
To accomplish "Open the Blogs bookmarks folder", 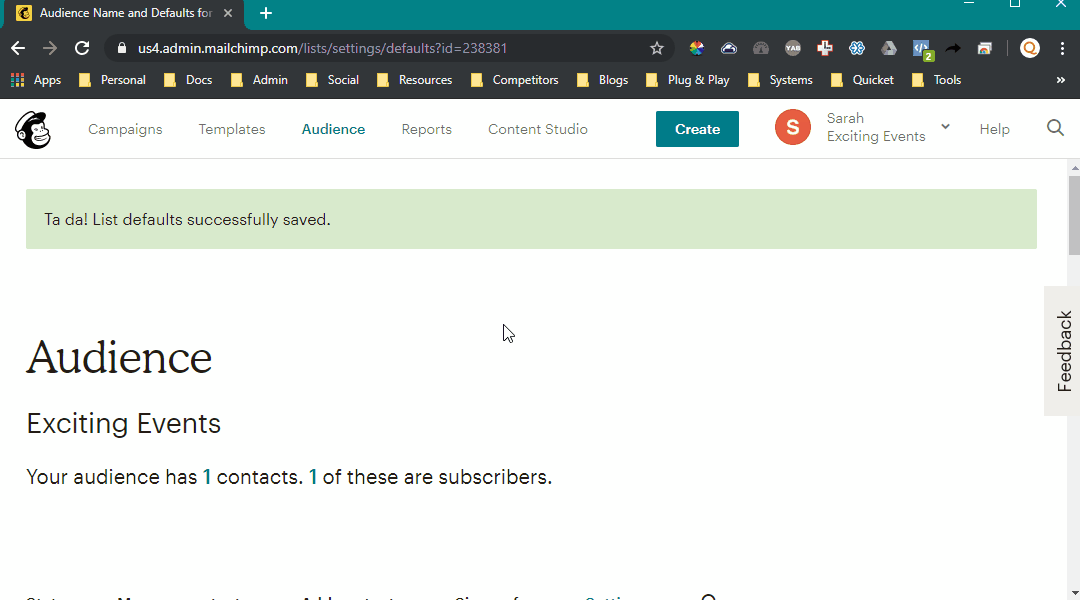I will pos(603,80).
